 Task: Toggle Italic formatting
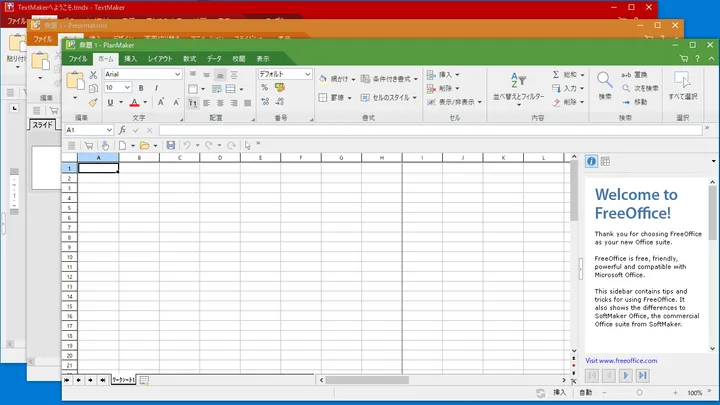point(157,88)
